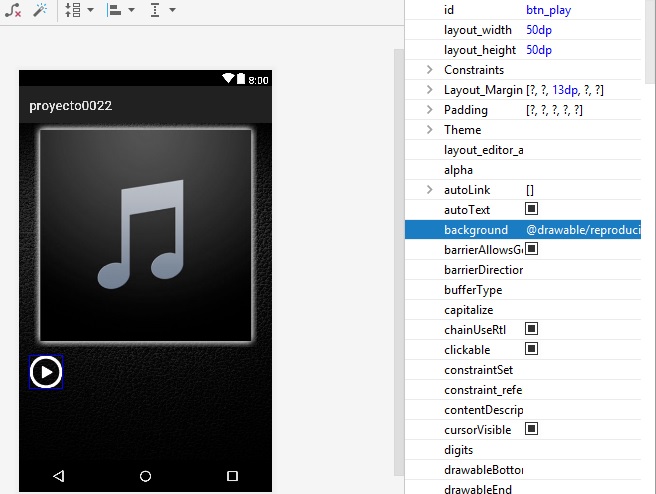The height and width of the screenshot is (494, 656).
Task: Click the Infer Constraints magic wand
Action: pyautogui.click(x=40, y=9)
